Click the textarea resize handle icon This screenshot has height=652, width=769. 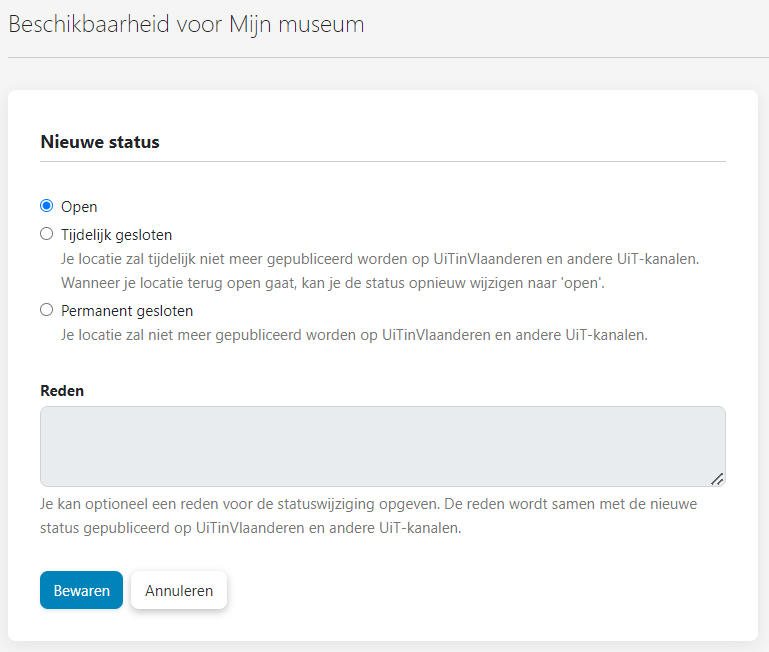tap(717, 479)
